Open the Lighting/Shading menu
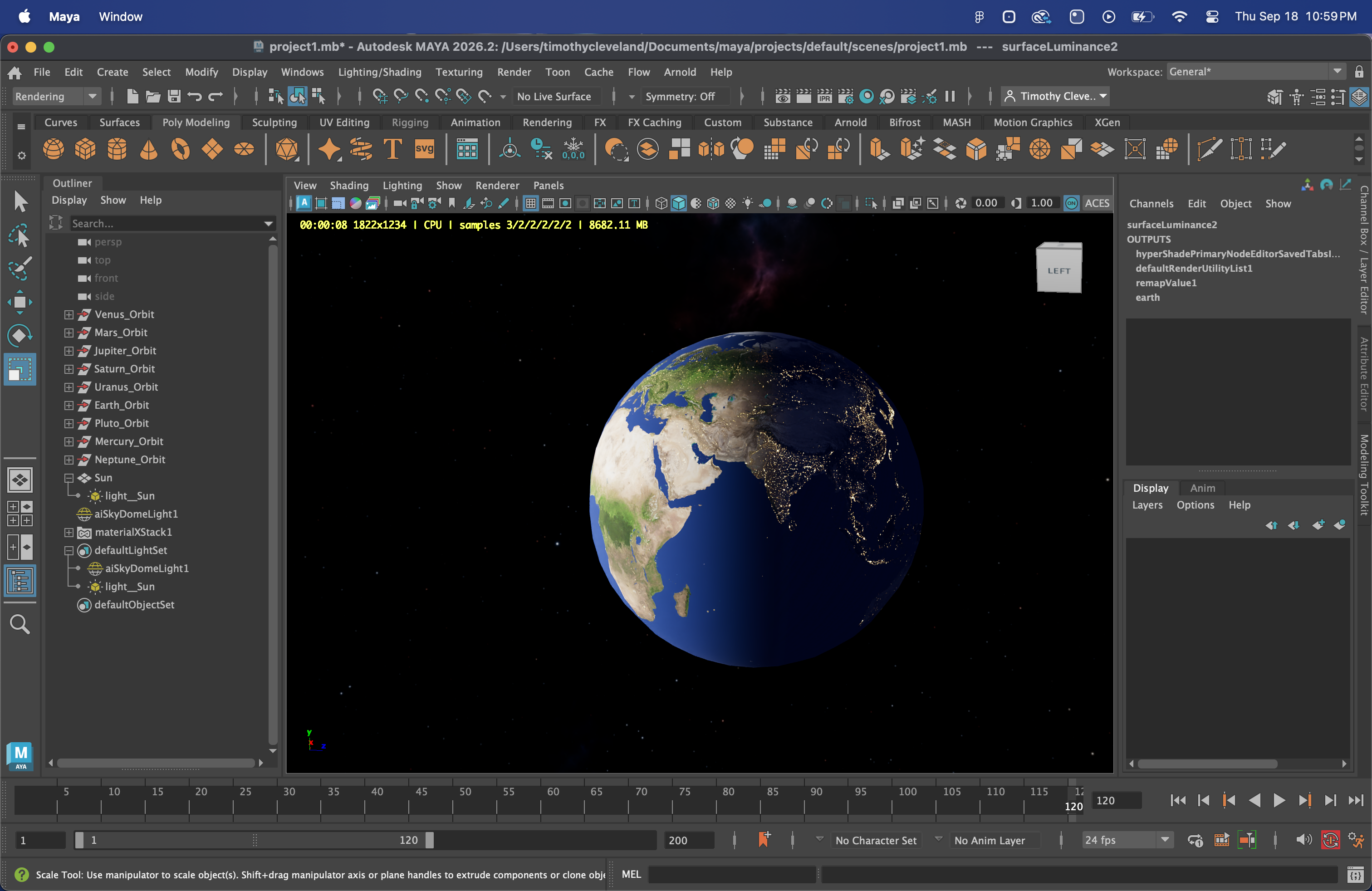Screen dimensions: 1372x891 (x=379, y=72)
